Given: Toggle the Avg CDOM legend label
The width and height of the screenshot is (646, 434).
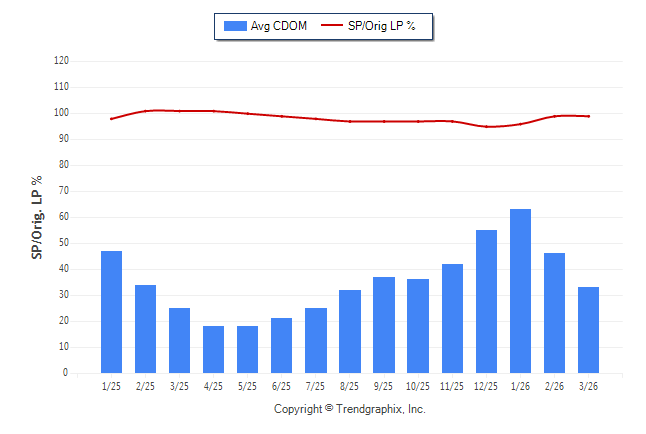Looking at the screenshot, I should coord(279,26).
